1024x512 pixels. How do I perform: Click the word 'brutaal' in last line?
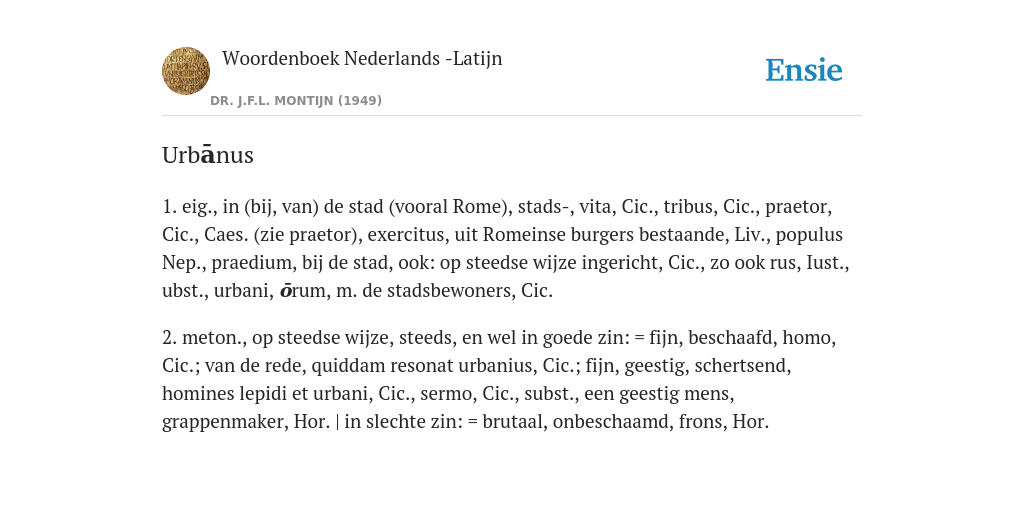[x=513, y=422]
